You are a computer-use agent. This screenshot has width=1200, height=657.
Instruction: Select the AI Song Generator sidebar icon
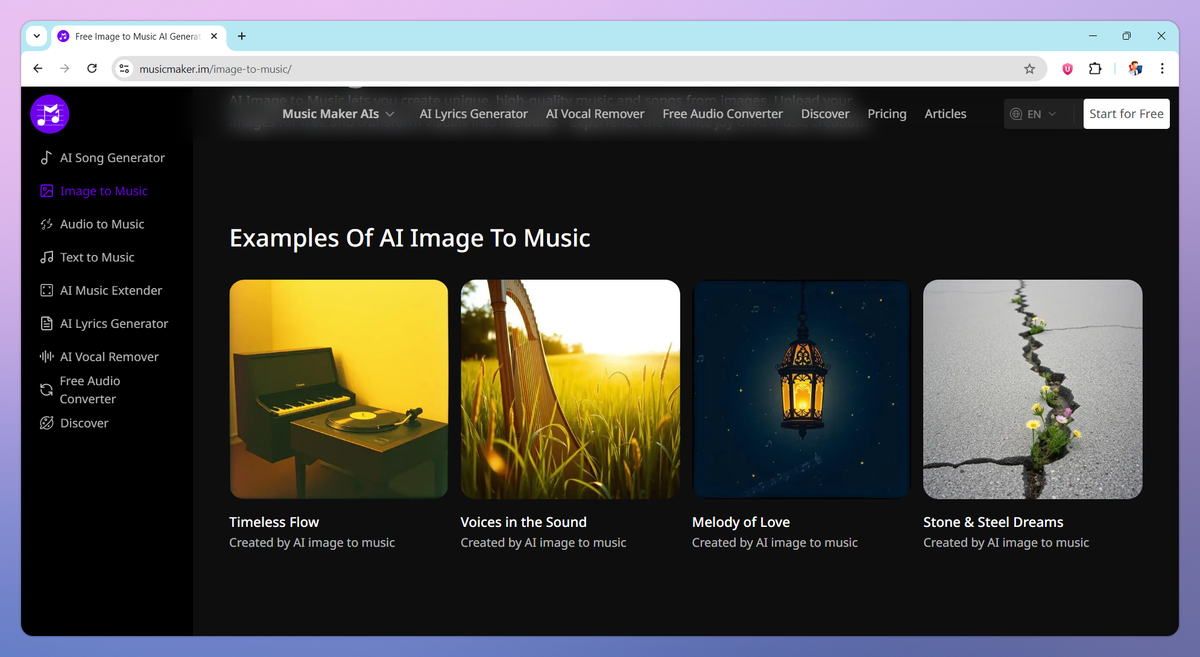pyautogui.click(x=46, y=157)
